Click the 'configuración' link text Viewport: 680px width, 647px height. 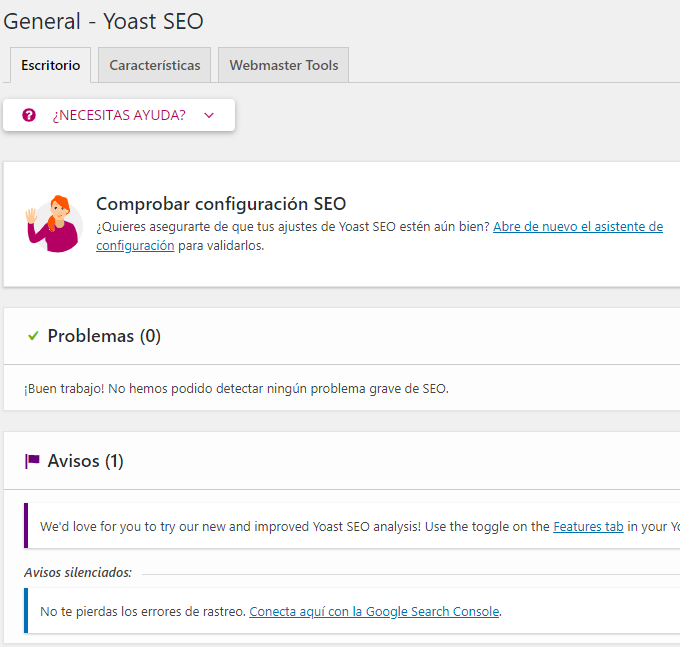pos(135,245)
